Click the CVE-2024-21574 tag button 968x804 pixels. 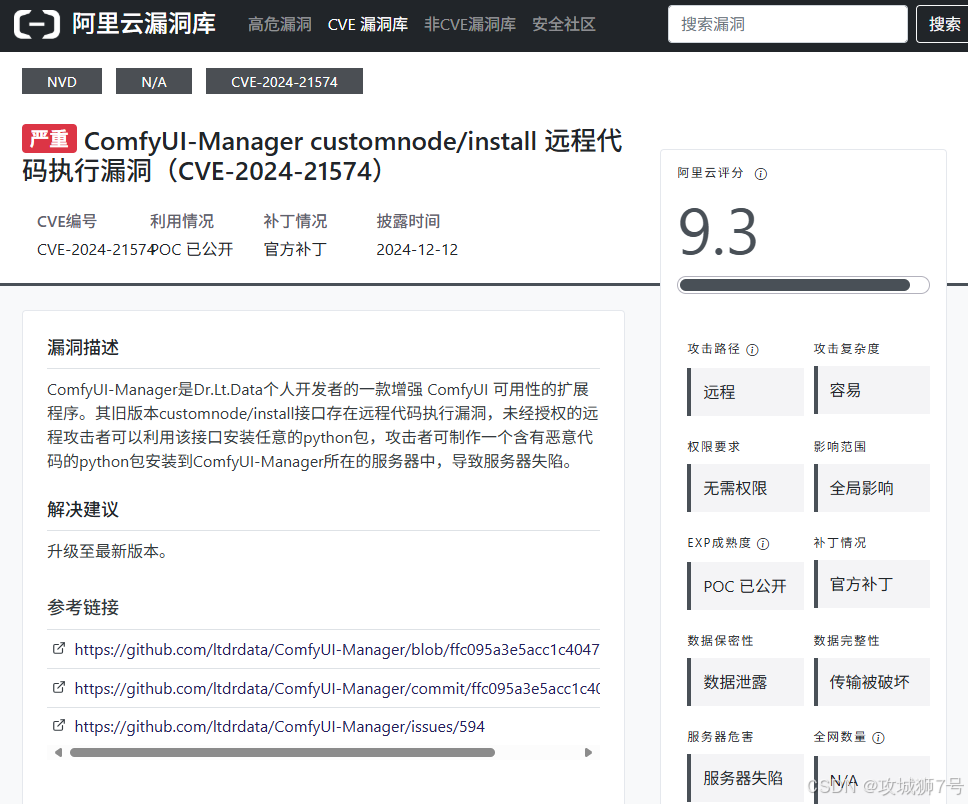pos(284,82)
